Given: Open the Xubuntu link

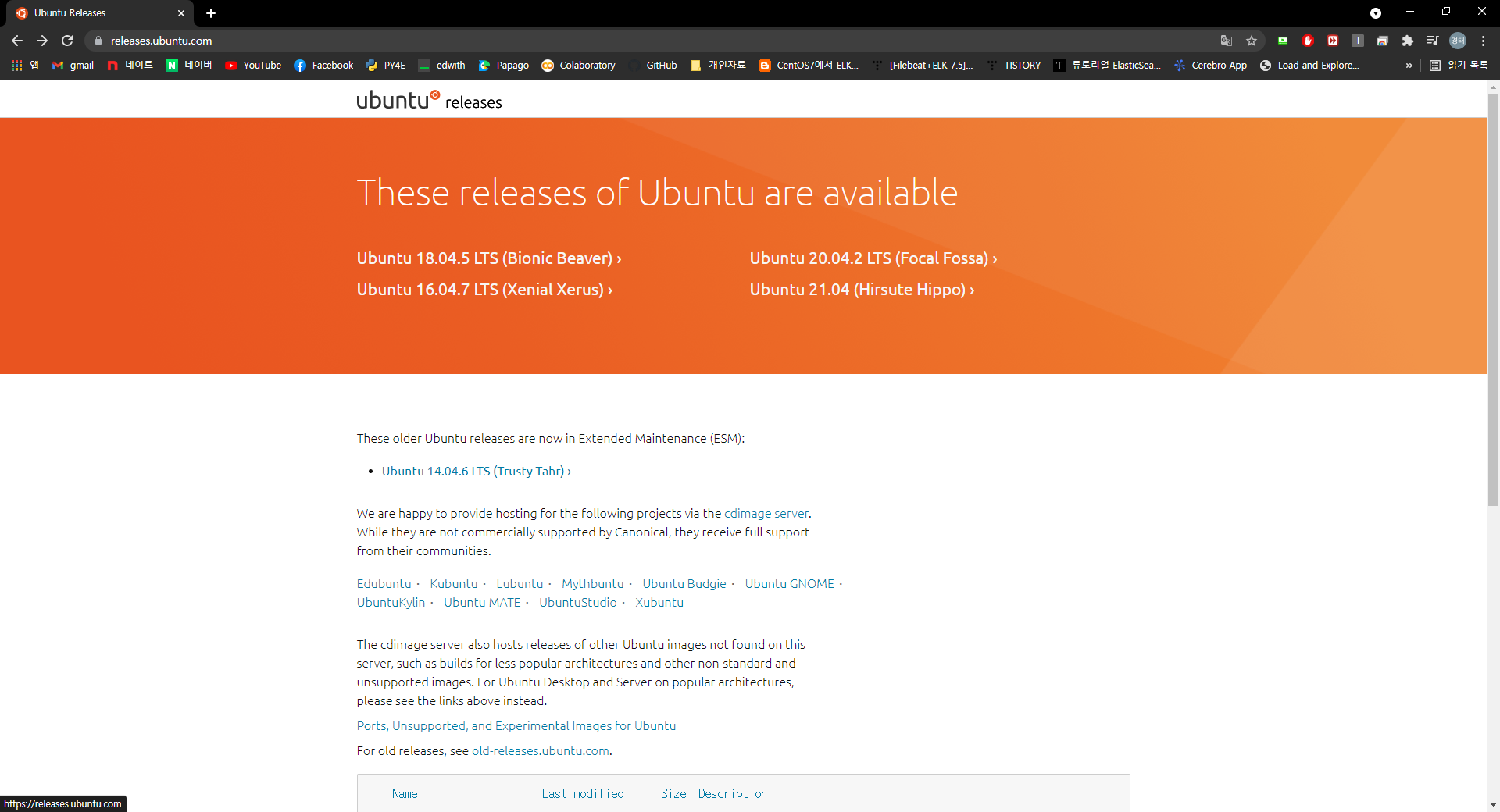Looking at the screenshot, I should (659, 603).
